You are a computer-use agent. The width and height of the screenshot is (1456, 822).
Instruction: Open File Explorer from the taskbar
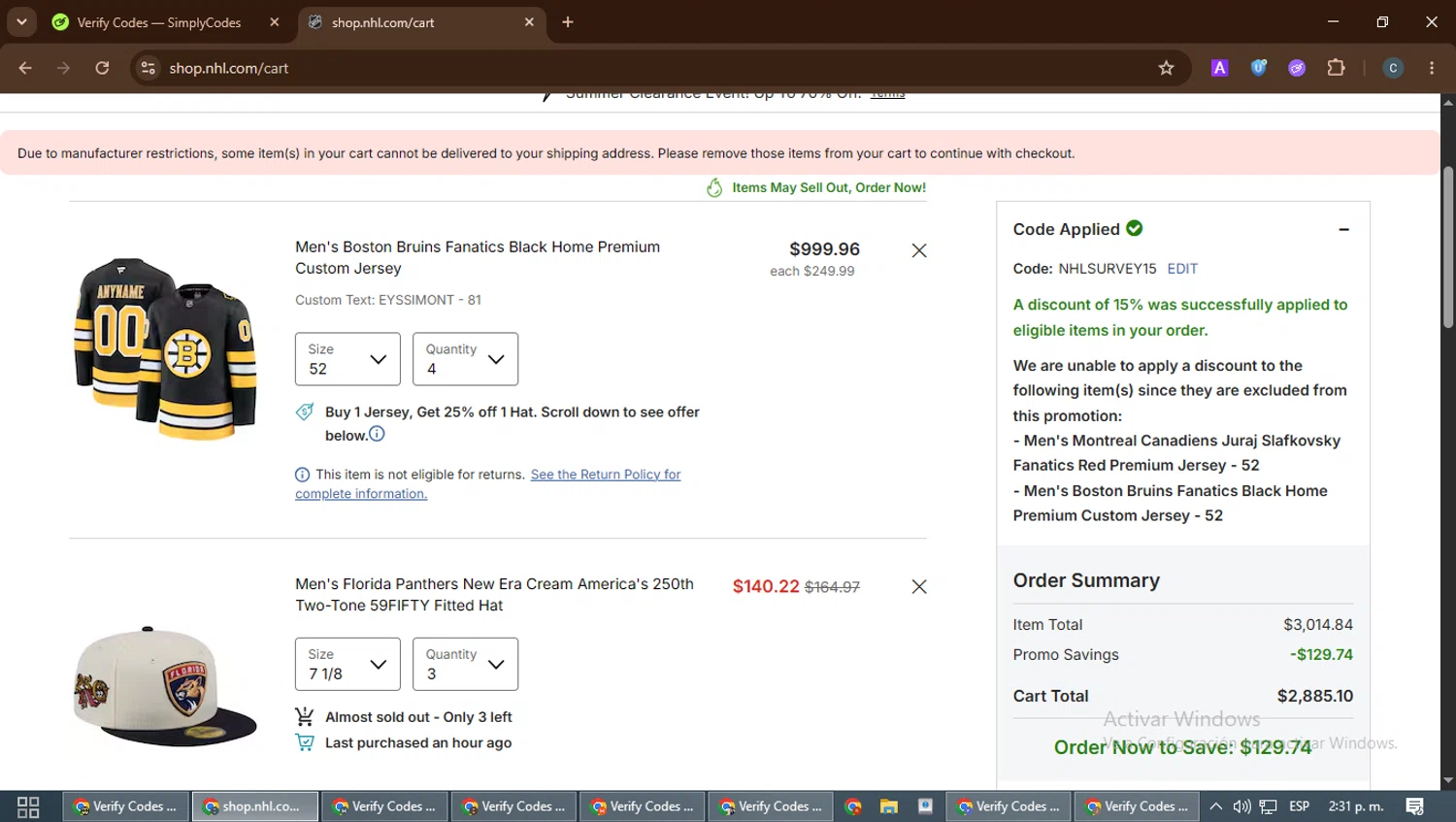tap(888, 806)
